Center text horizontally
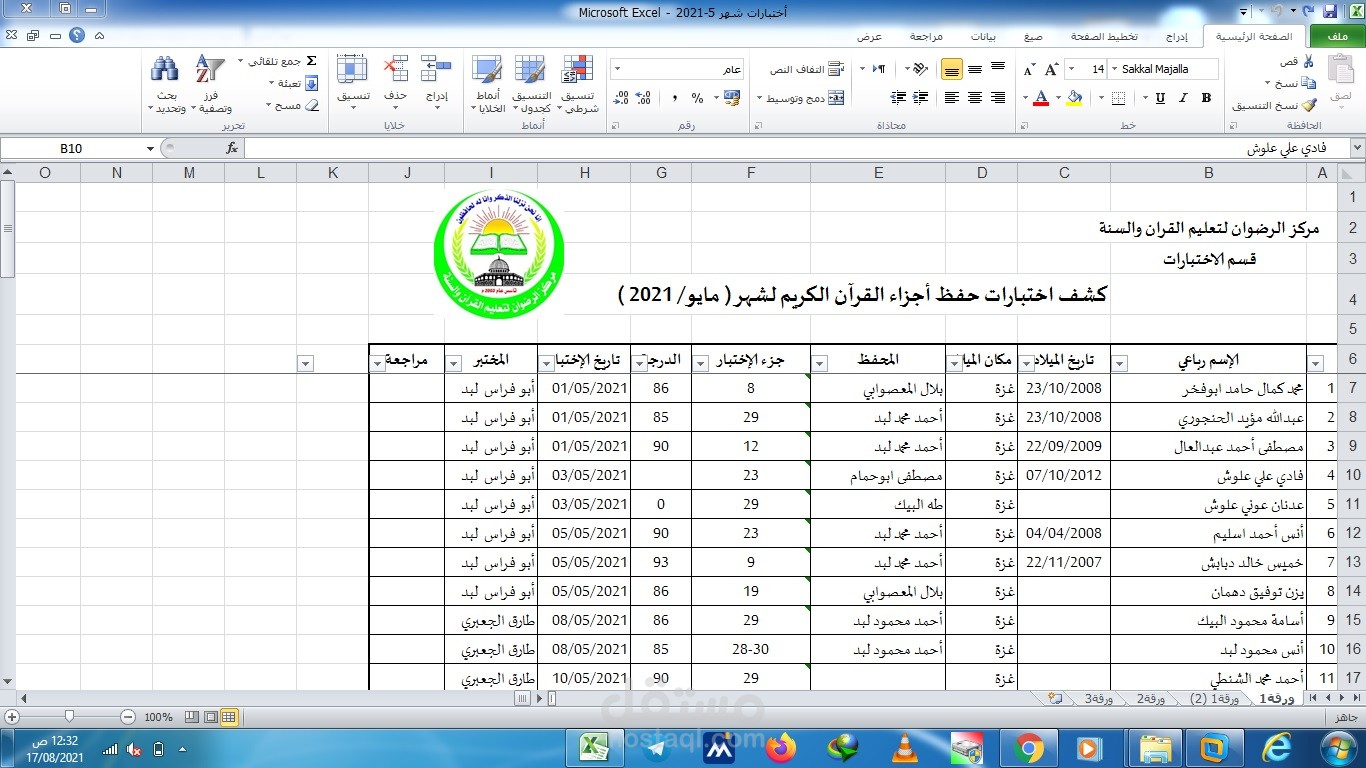 975,98
